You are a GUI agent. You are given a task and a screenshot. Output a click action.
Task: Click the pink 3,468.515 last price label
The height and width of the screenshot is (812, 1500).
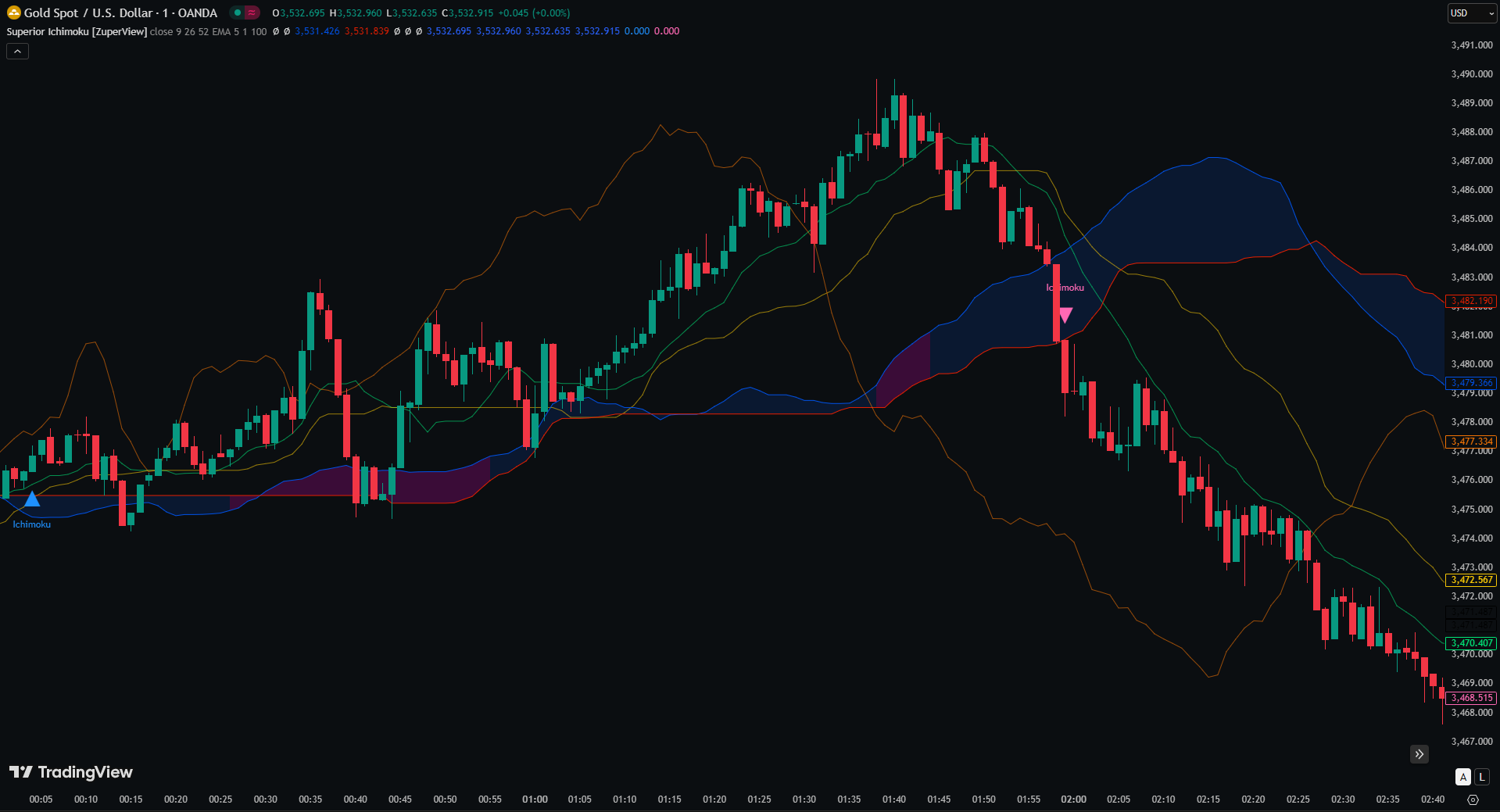[1472, 698]
